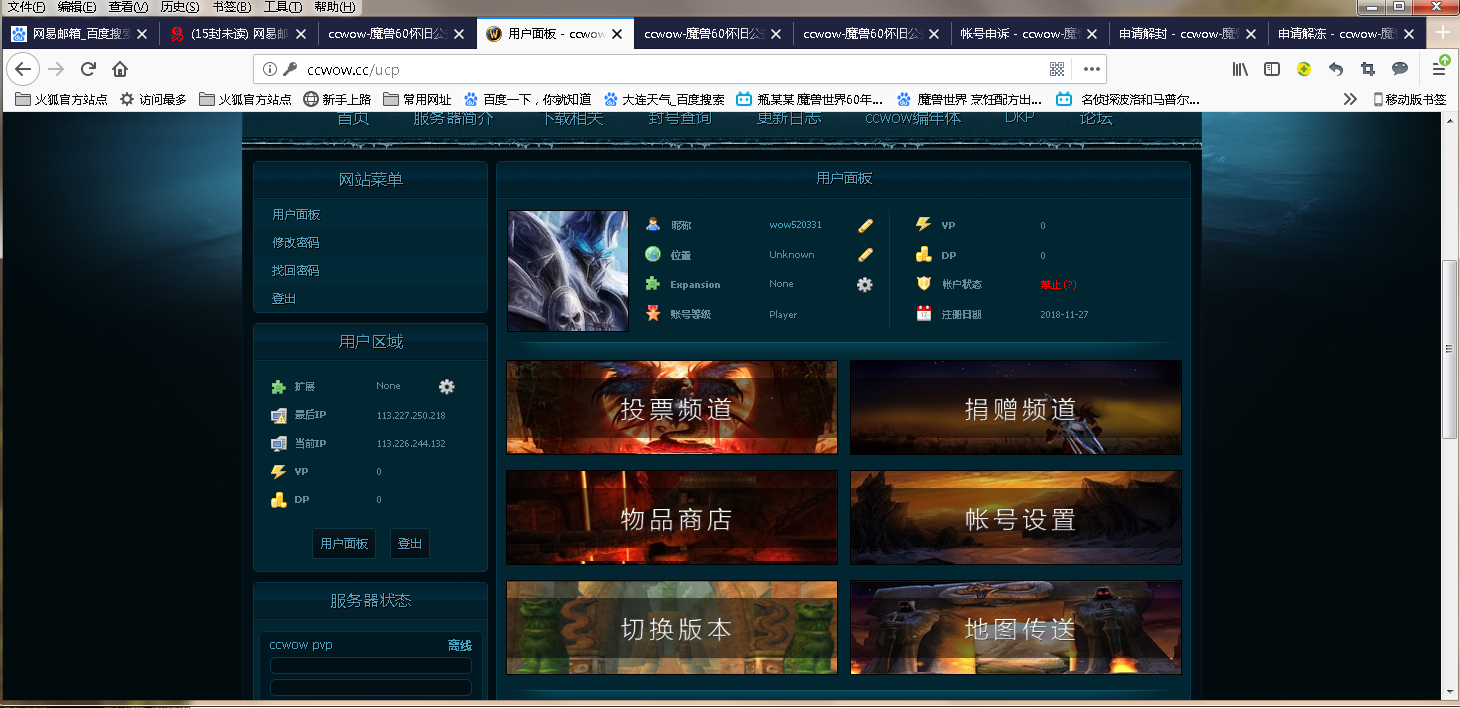This screenshot has width=1460, height=708.
Task: Toggle the Firefox sidebar view icon
Action: tap(1272, 69)
